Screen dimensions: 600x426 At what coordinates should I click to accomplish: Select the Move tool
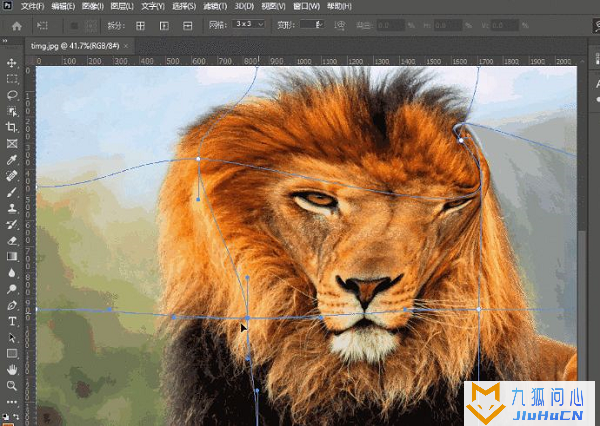[12, 63]
